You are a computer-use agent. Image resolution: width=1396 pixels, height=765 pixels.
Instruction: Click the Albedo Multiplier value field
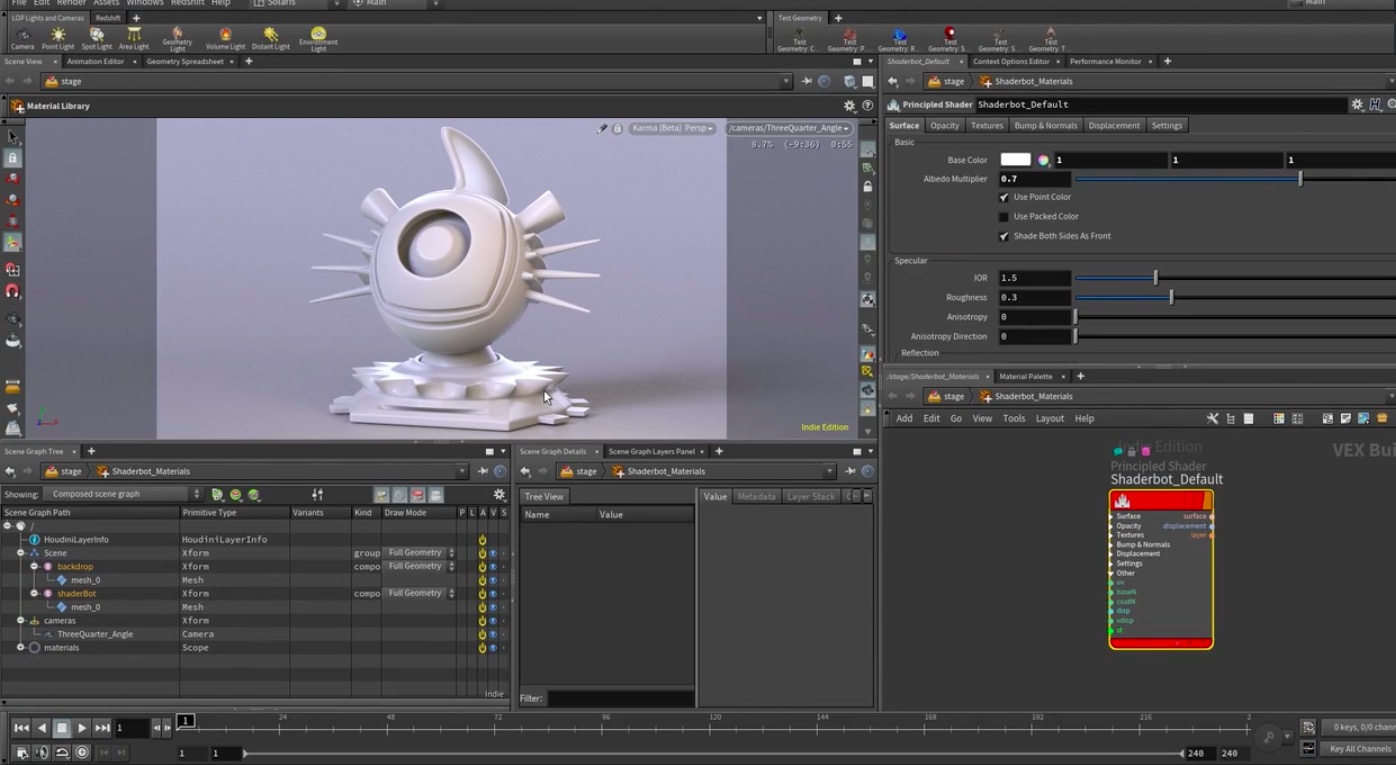(1033, 179)
